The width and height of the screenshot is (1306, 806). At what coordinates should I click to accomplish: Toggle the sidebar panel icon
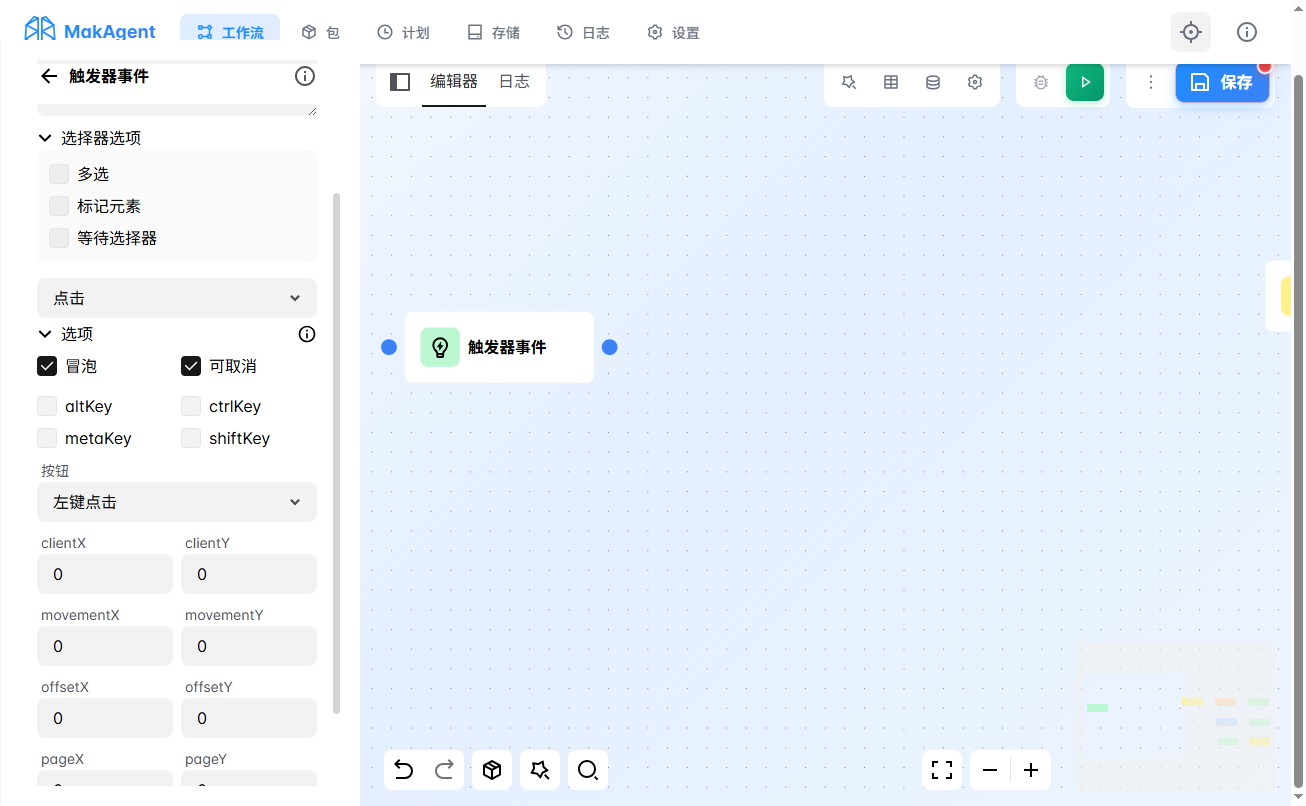400,82
